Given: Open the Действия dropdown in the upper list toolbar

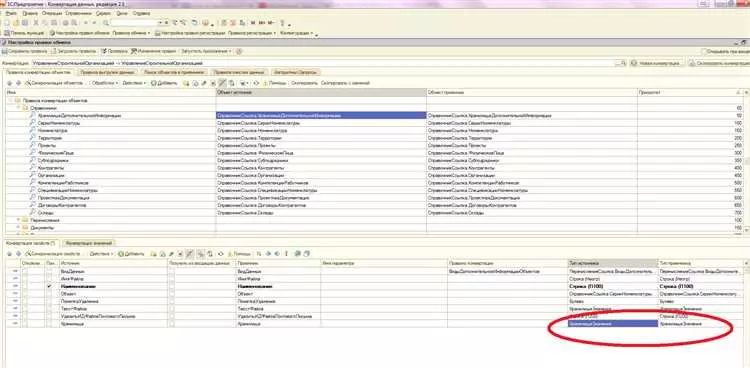Looking at the screenshot, I should click(134, 83).
